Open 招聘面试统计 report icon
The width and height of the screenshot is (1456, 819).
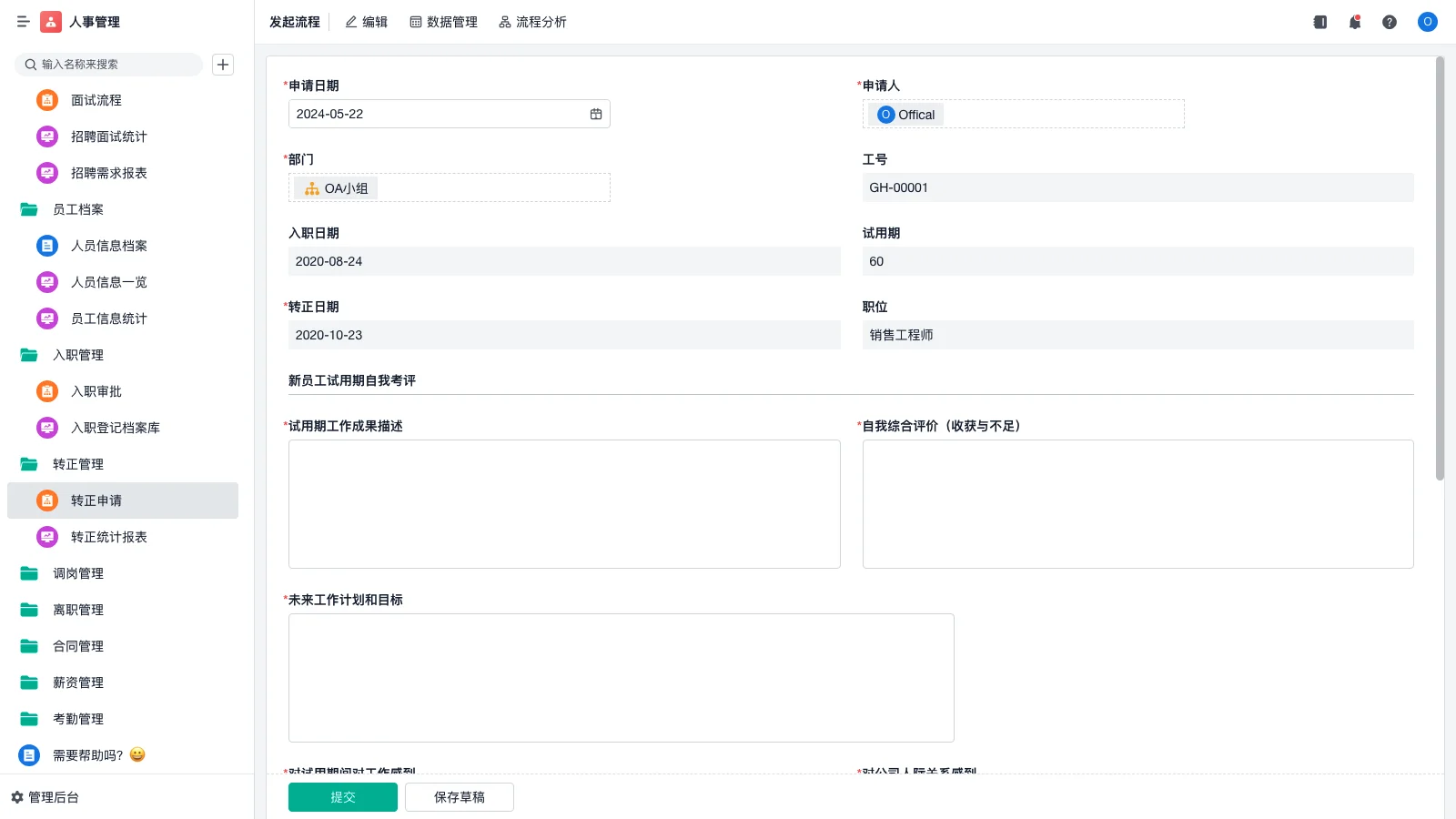coord(46,136)
